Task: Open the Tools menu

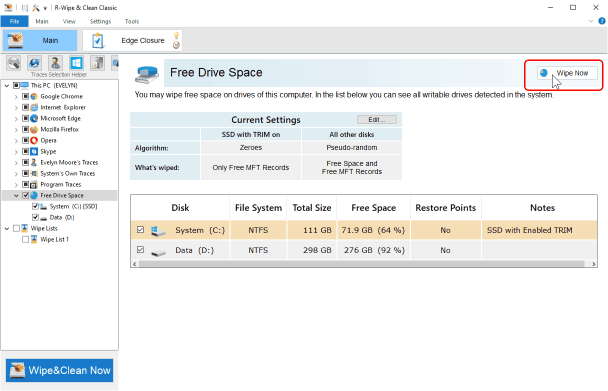Action: 132,21
